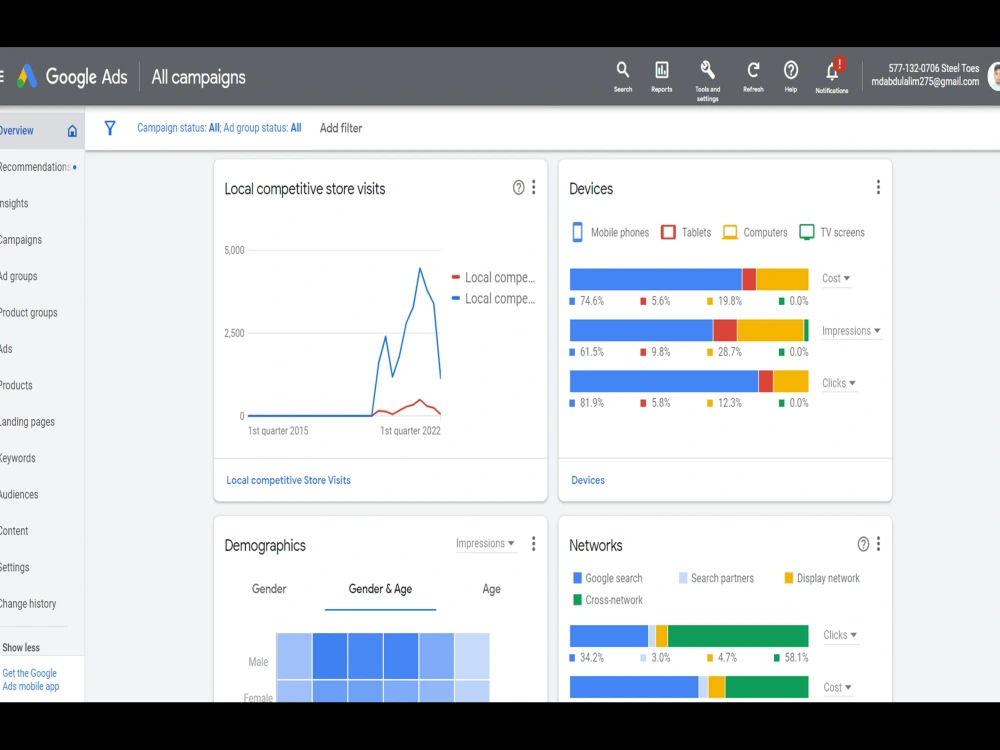Open the Help question mark
The width and height of the screenshot is (1000, 750).
pos(791,77)
